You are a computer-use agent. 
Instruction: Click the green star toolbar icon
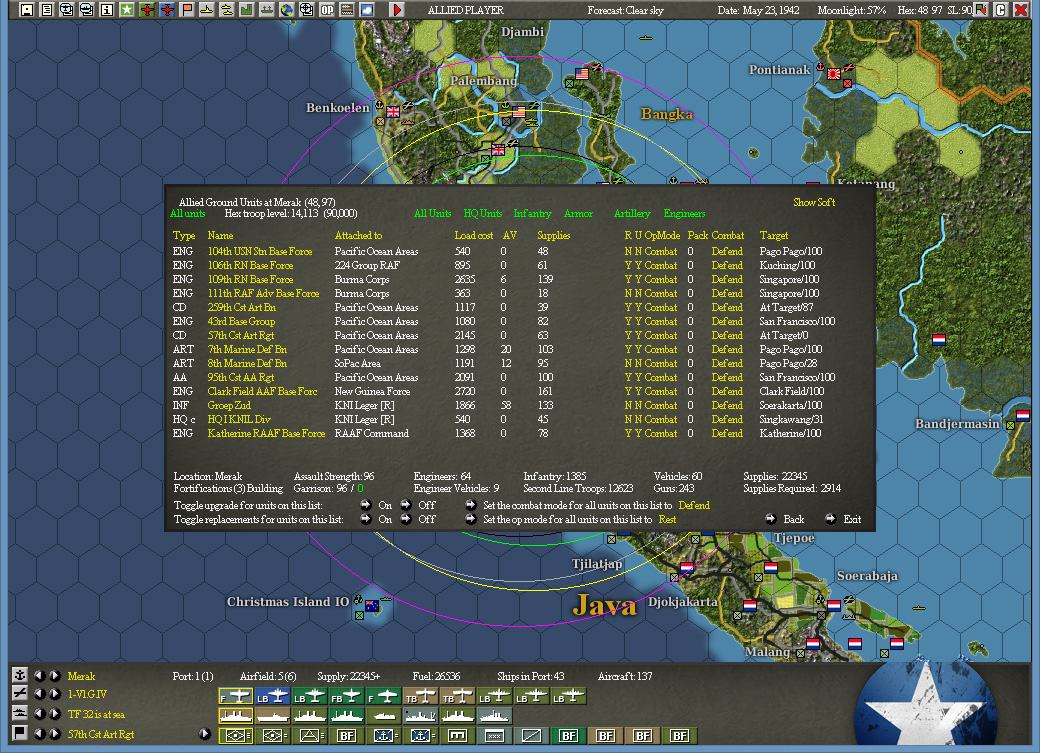128,9
